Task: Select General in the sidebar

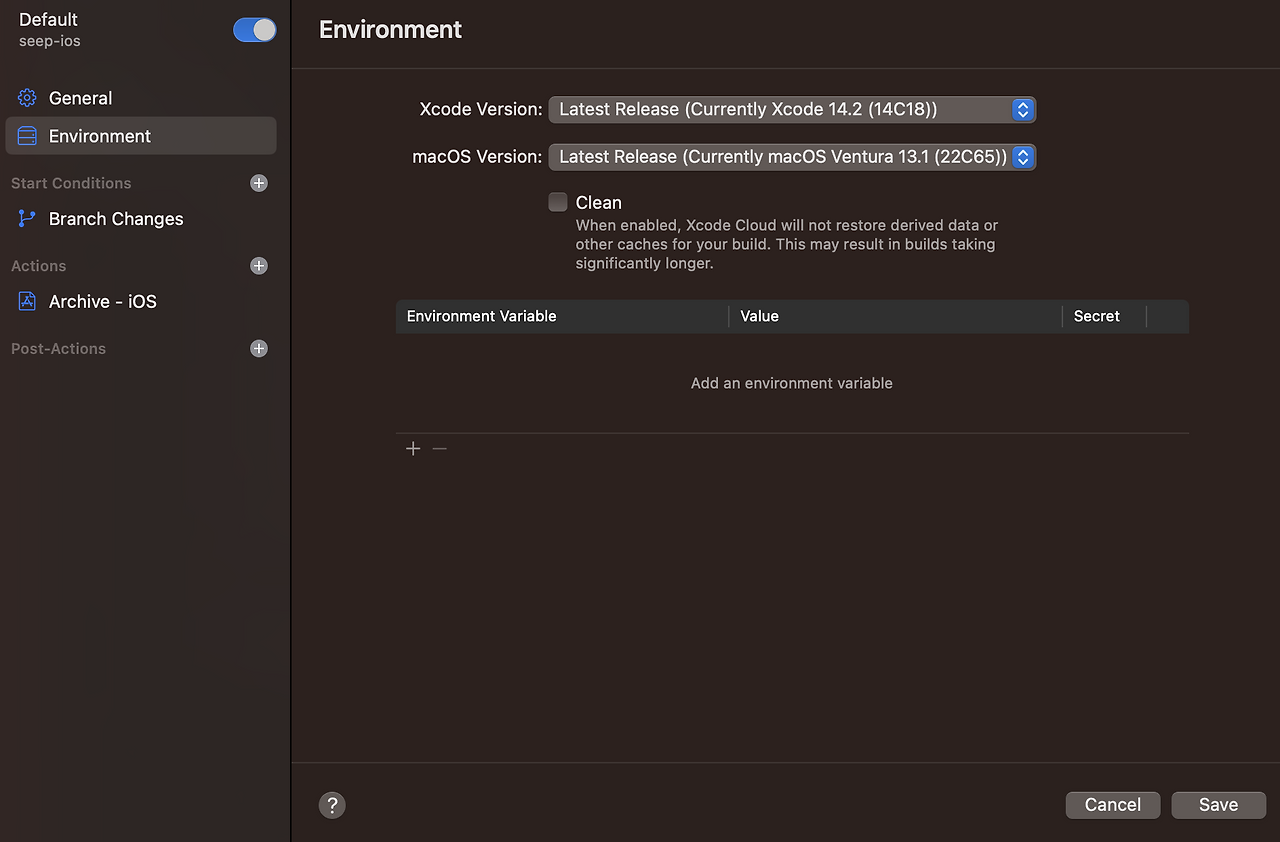Action: click(x=81, y=98)
